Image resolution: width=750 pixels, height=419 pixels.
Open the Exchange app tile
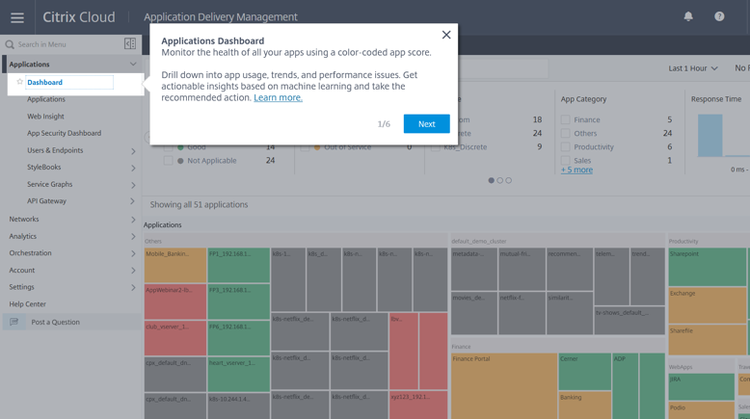(707, 305)
